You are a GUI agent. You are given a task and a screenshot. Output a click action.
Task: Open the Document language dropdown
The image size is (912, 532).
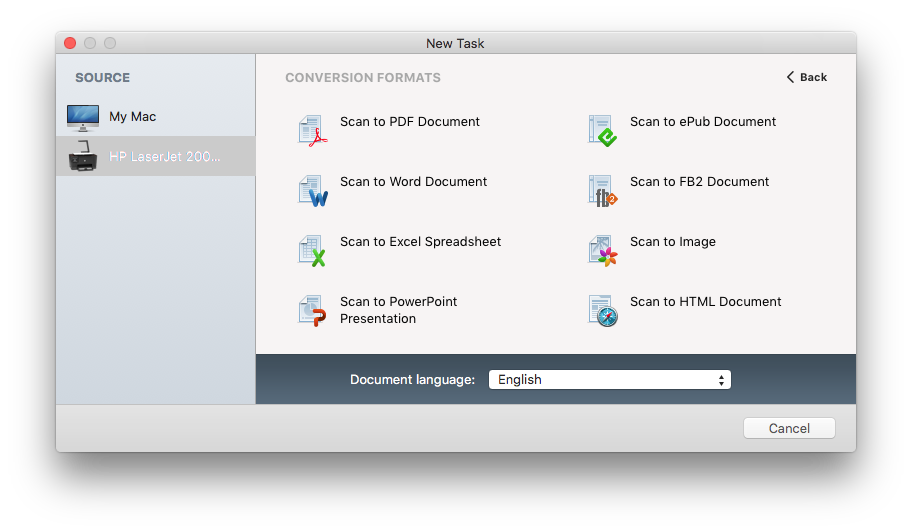point(609,380)
